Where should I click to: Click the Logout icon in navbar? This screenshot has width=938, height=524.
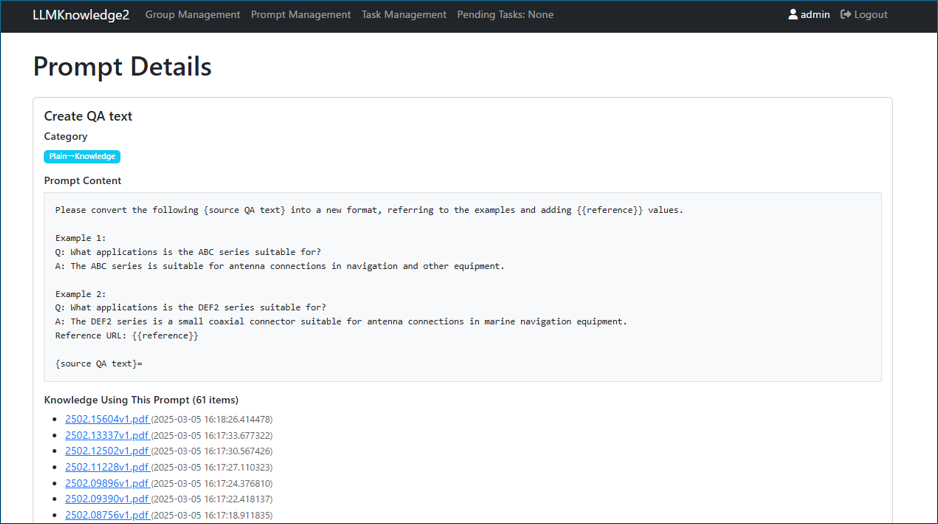pyautogui.click(x=846, y=15)
